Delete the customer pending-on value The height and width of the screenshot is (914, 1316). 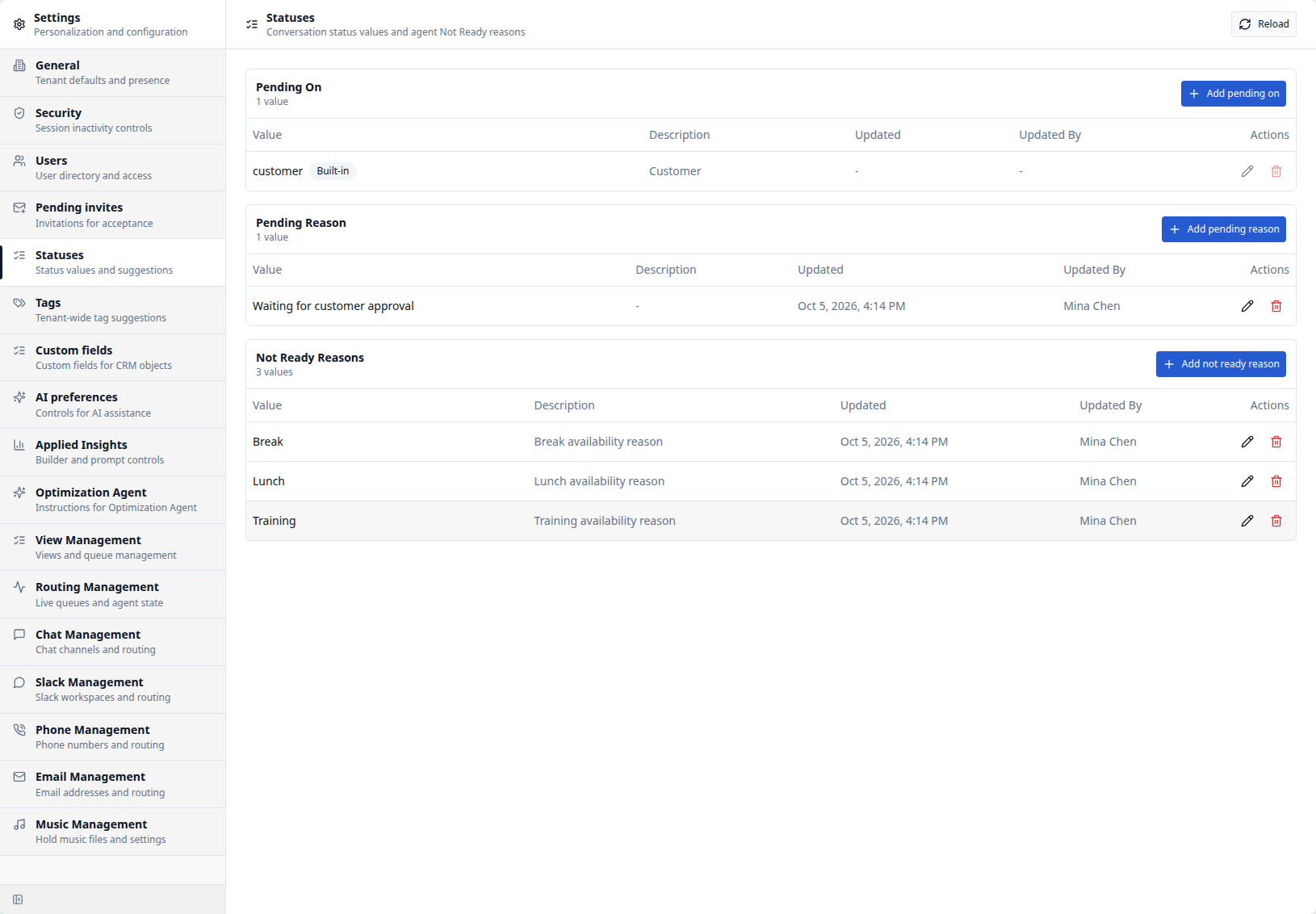(1276, 171)
